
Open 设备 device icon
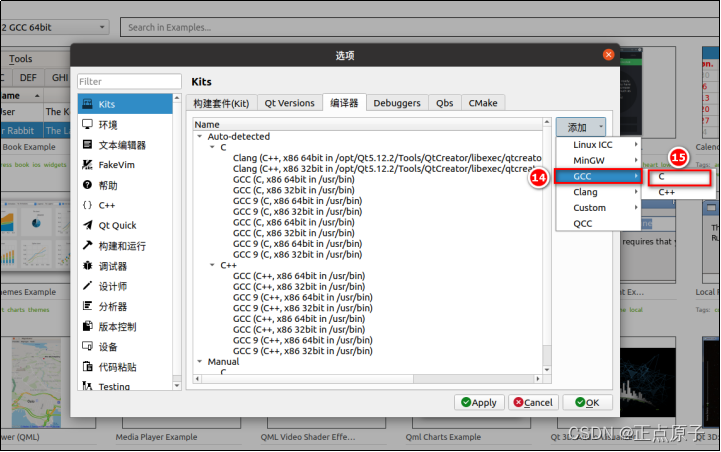(x=87, y=346)
